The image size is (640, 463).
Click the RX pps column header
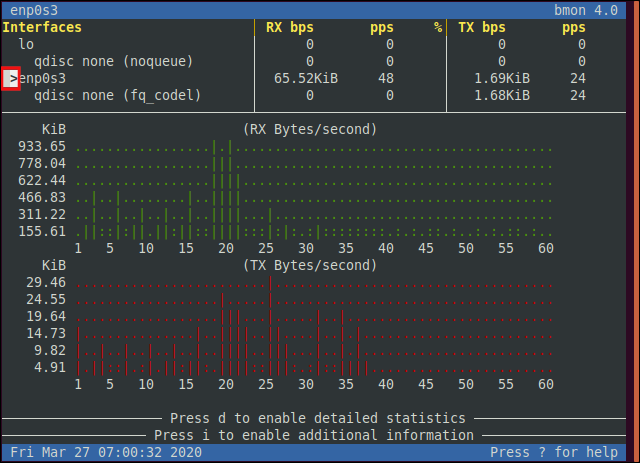[382, 27]
